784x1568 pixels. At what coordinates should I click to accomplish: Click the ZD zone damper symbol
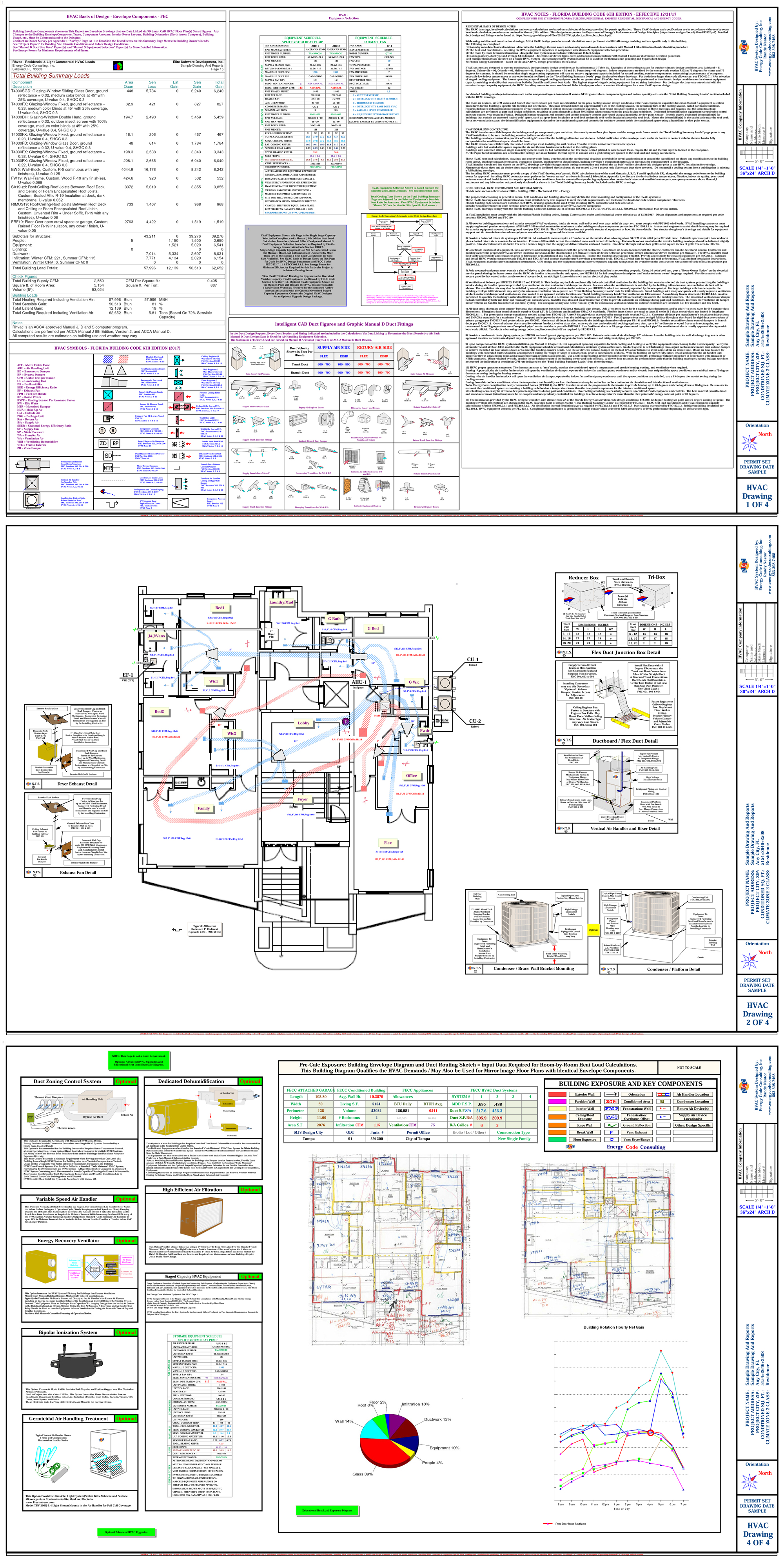click(x=103, y=443)
